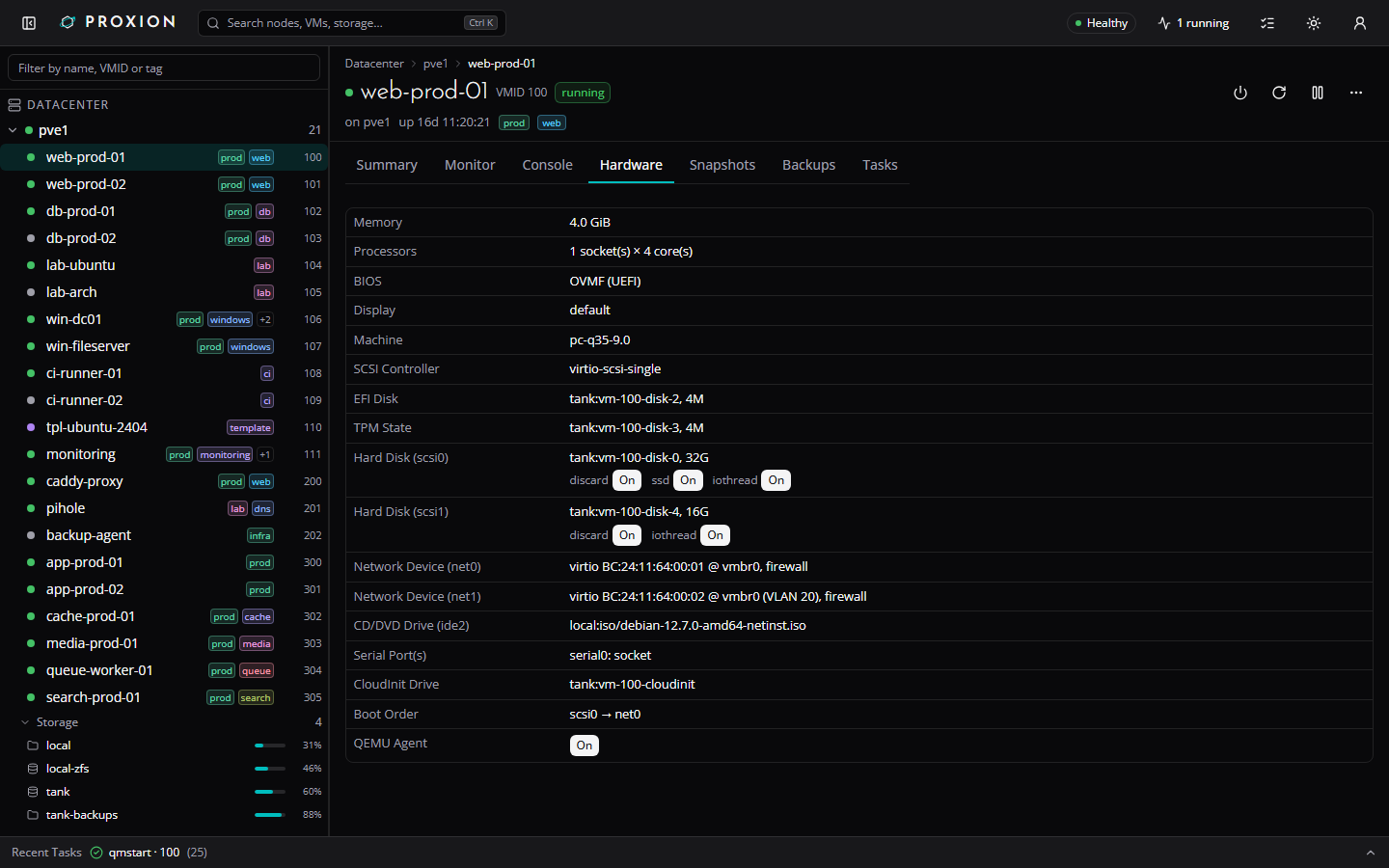This screenshot has width=1389, height=868.
Task: Click the Healthy status button
Action: tap(1102, 23)
